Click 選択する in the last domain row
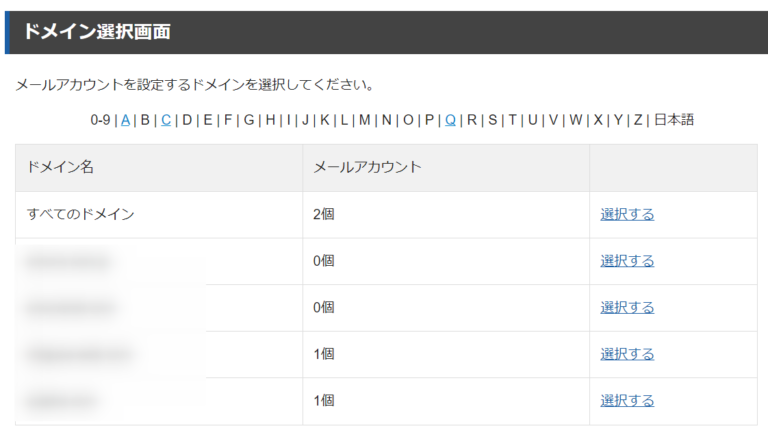The width and height of the screenshot is (768, 435). point(627,400)
